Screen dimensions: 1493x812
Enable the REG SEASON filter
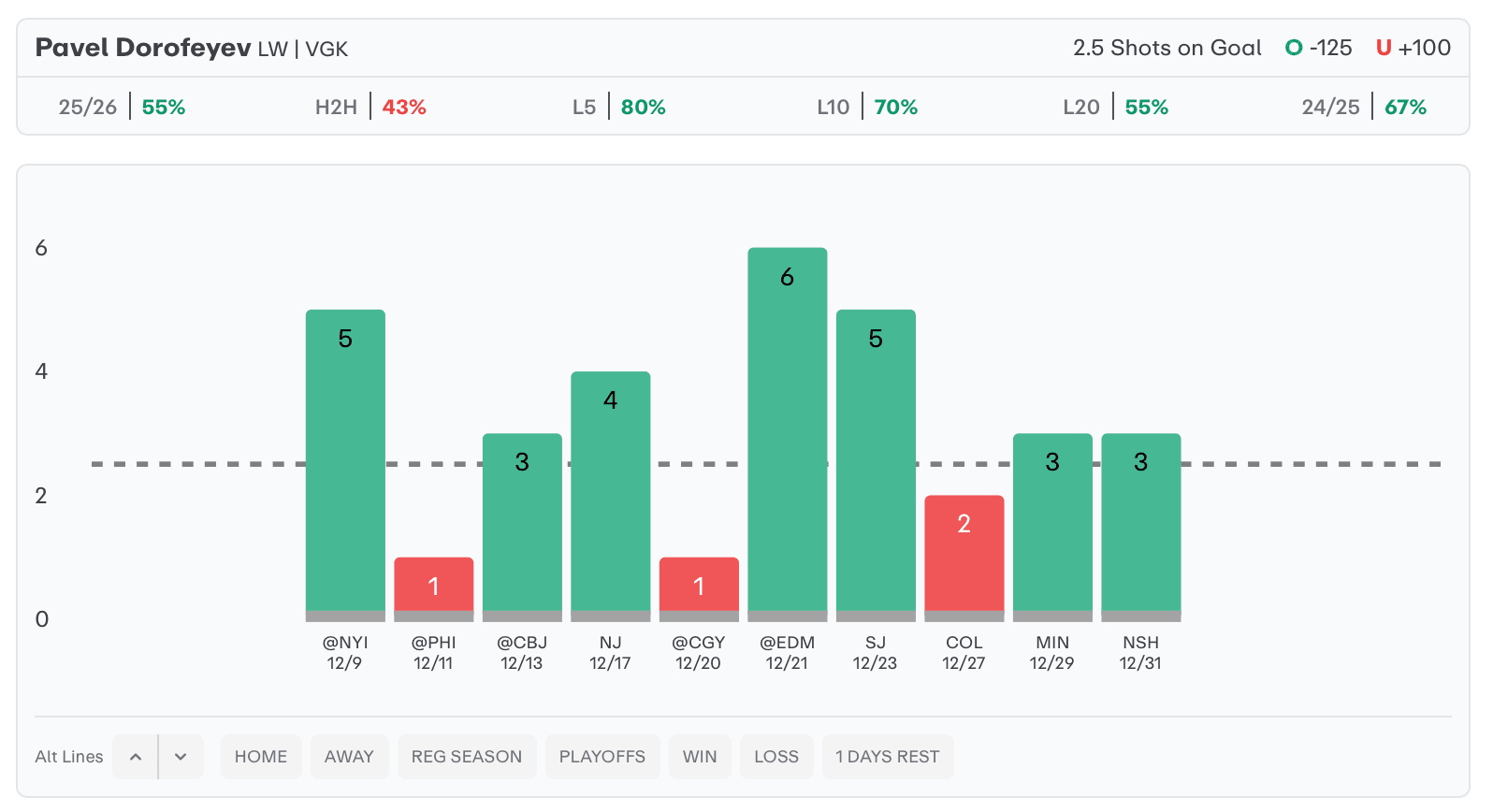point(467,757)
